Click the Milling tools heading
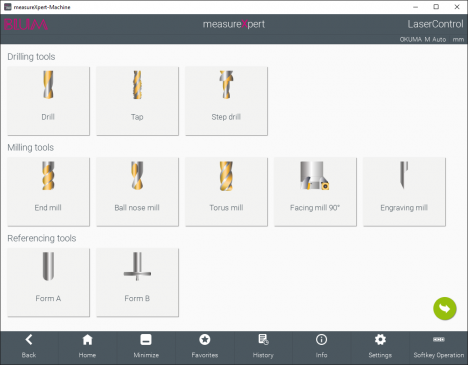 pyautogui.click(x=31, y=147)
